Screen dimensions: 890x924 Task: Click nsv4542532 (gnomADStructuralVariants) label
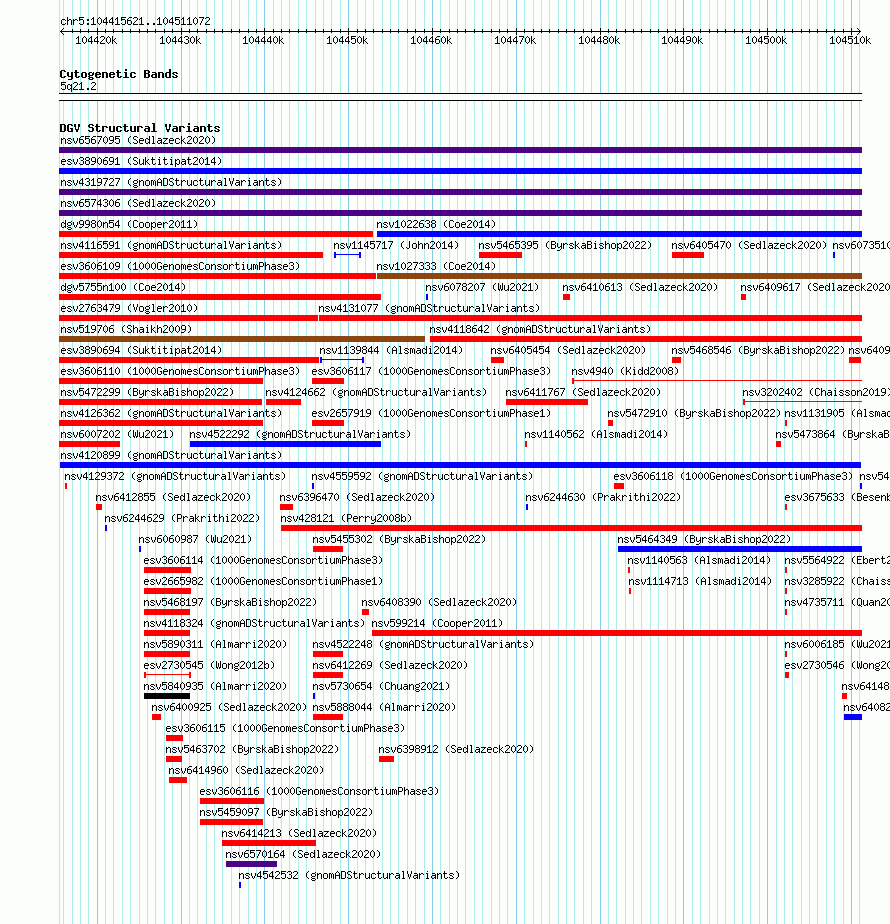click(x=349, y=876)
